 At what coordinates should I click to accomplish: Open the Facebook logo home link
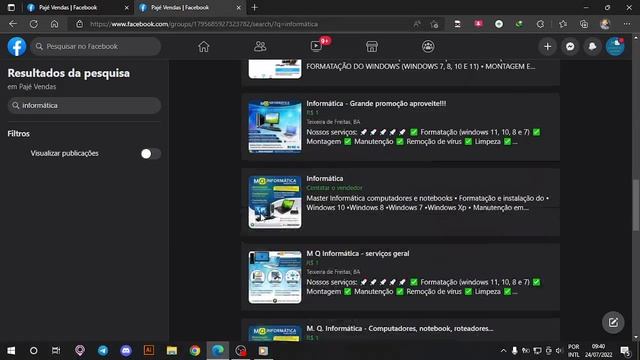(17, 47)
